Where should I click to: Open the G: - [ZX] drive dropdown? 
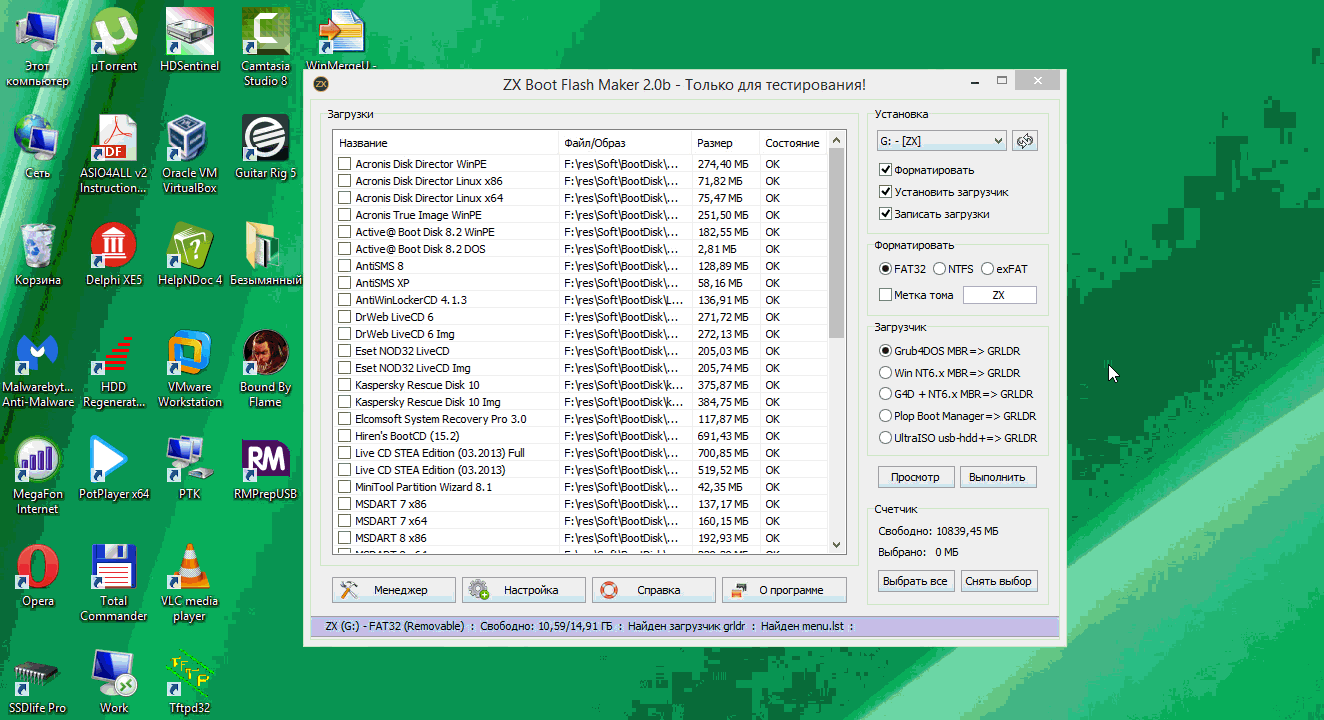coord(941,141)
